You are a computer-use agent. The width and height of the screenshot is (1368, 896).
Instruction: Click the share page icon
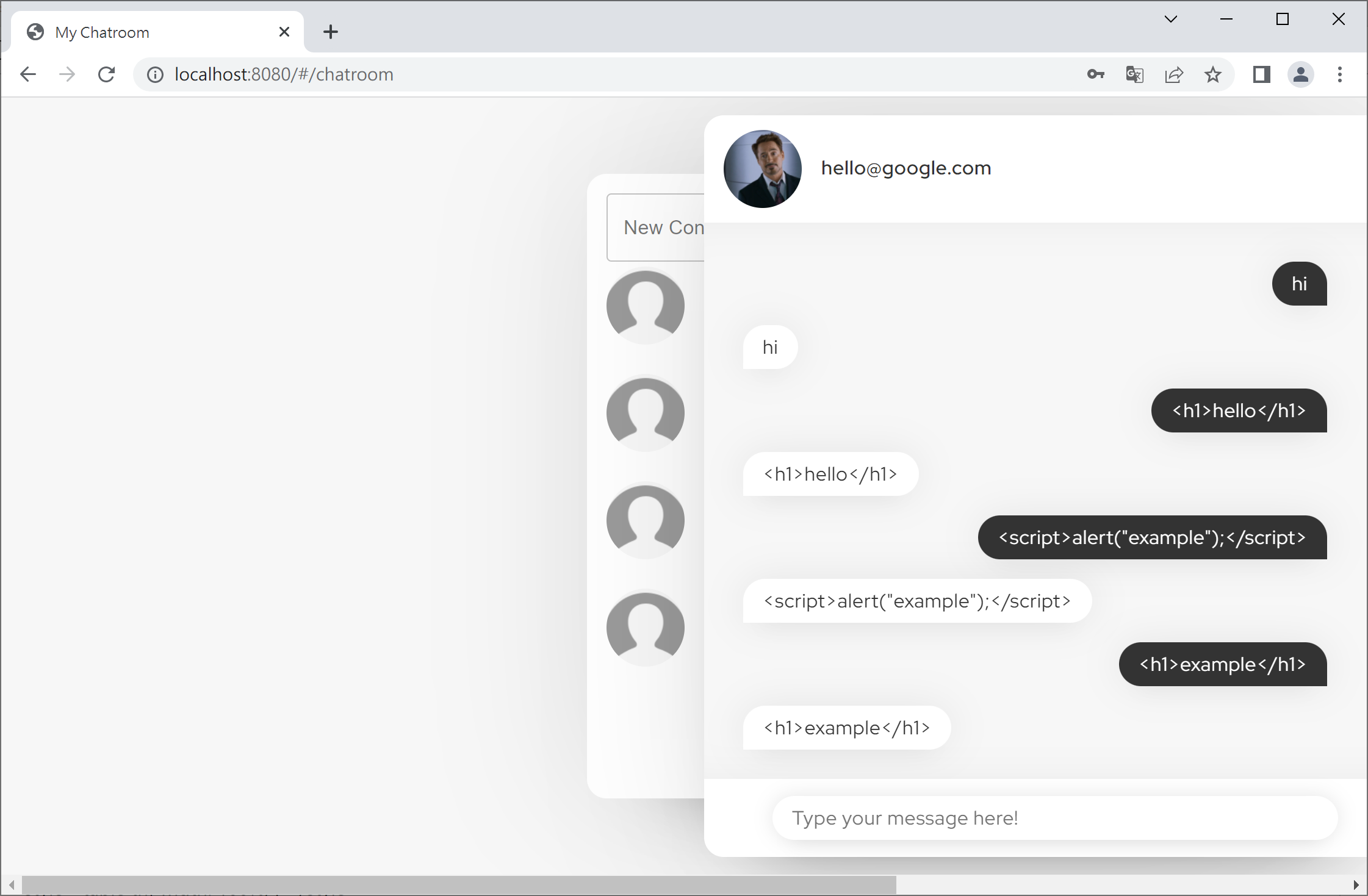(1174, 74)
